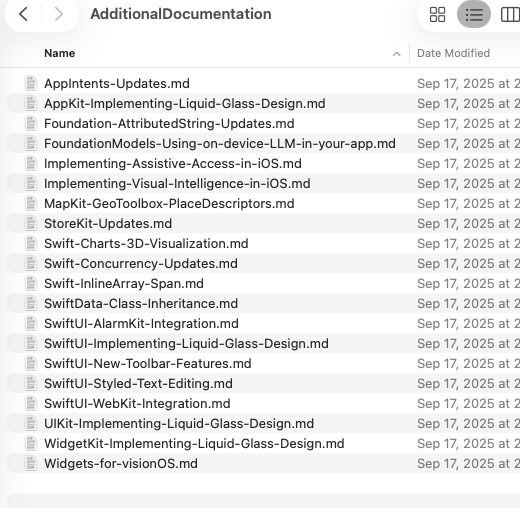Switch to icon grid view
Image resolution: width=520 pixels, height=508 pixels.
[437, 14]
